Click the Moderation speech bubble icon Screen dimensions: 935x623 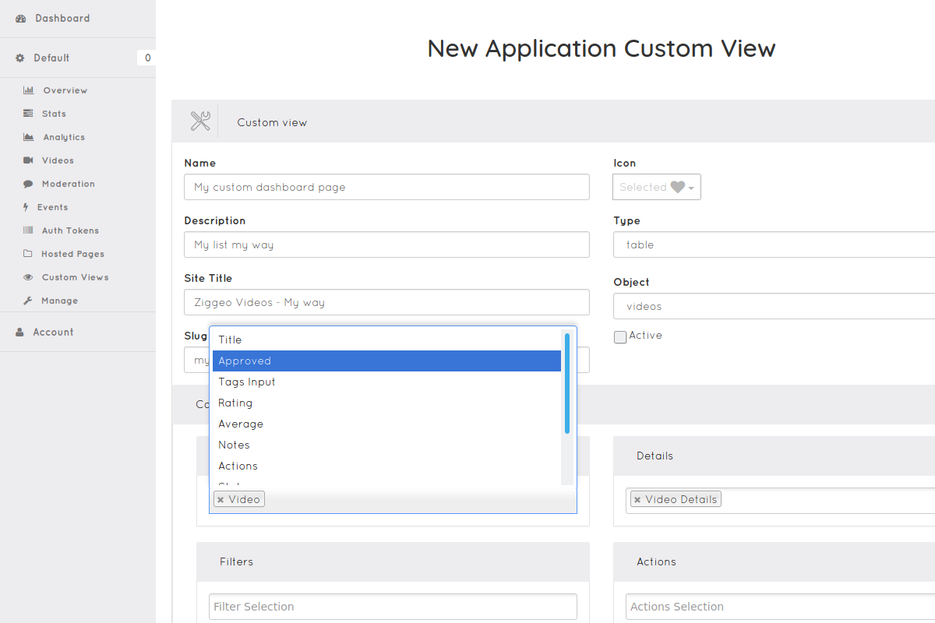(28, 184)
